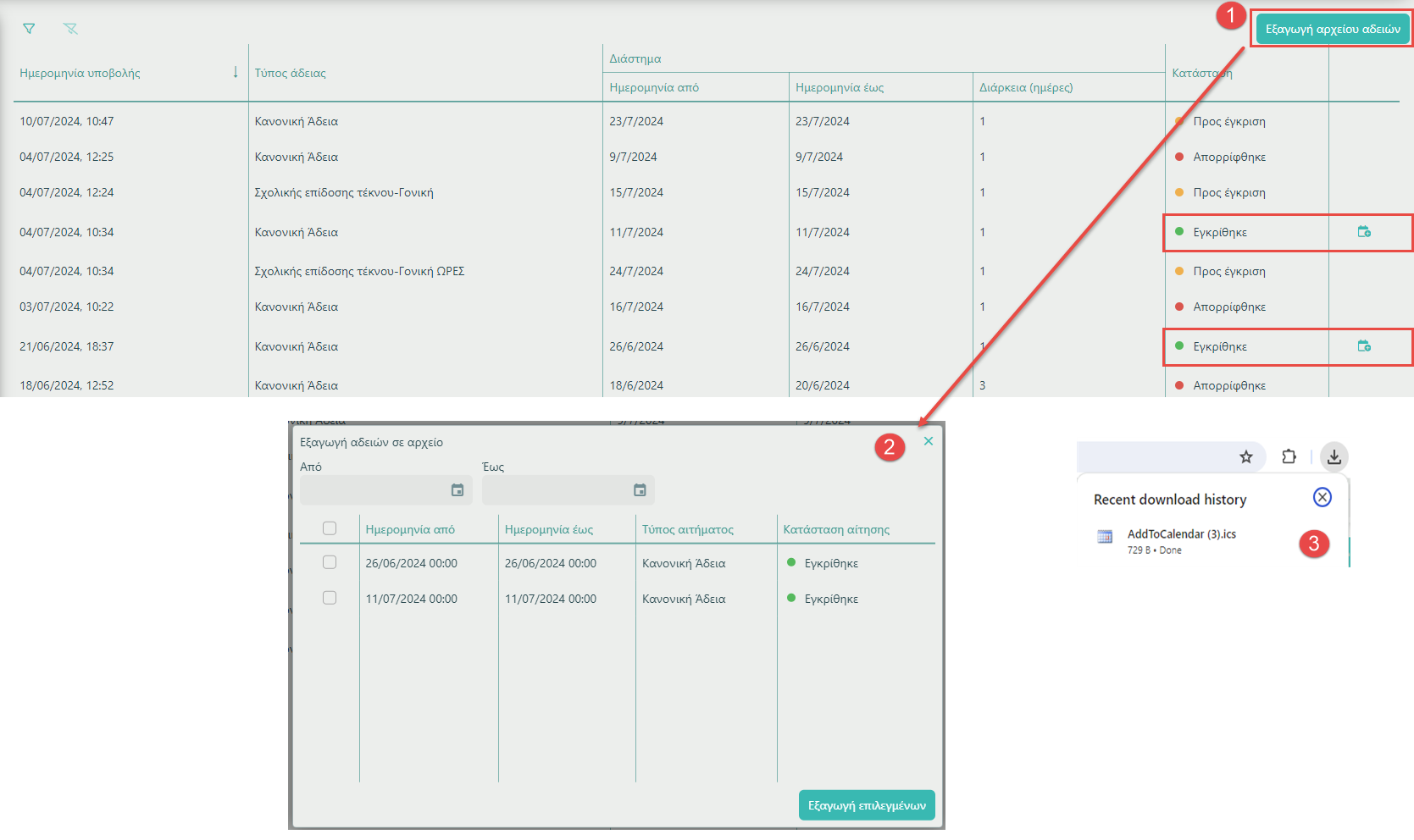Click the Διάστημα group header

point(635,58)
